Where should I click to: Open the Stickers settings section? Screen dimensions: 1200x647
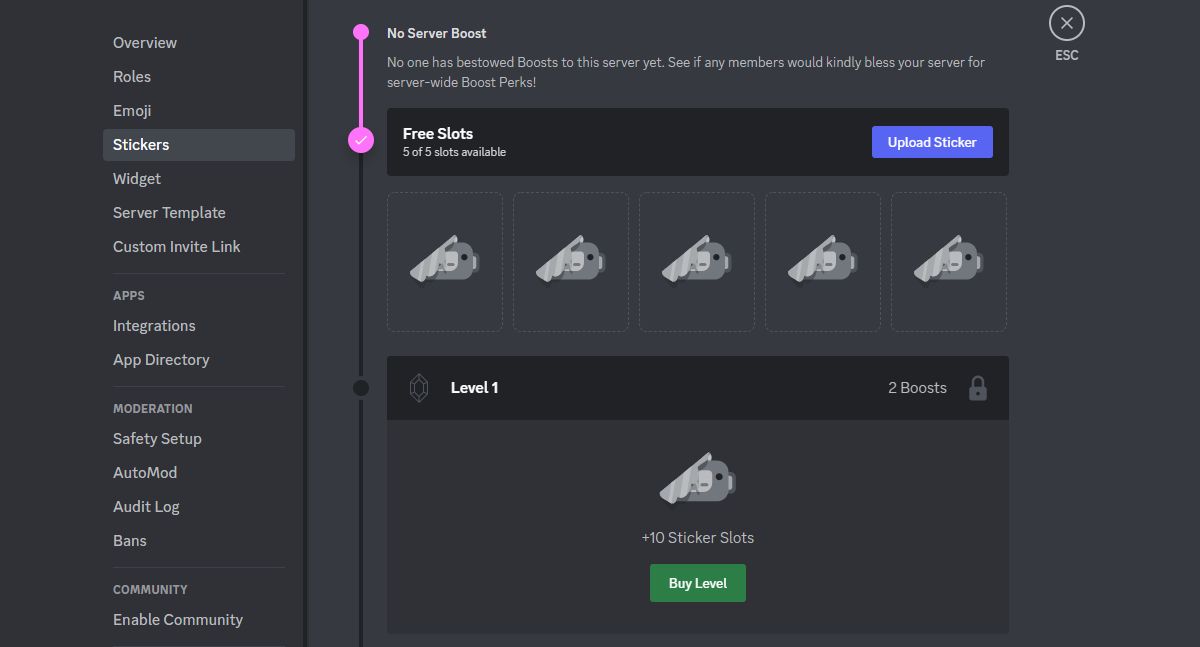[x=141, y=144]
